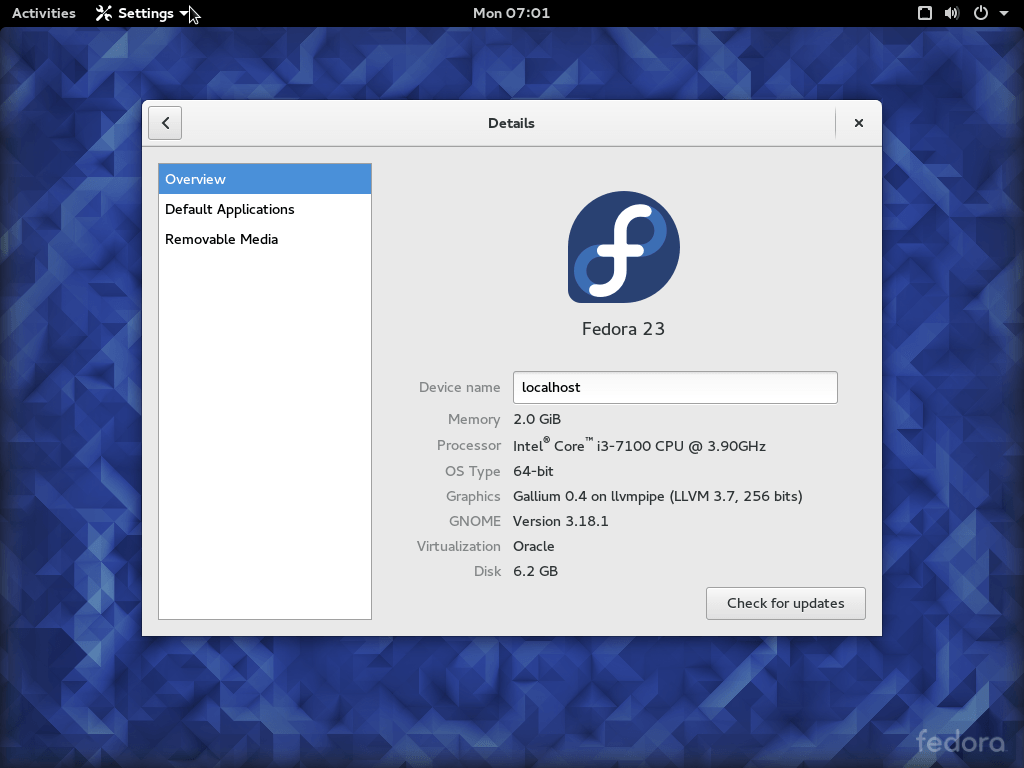Click the Details window title

tap(511, 123)
